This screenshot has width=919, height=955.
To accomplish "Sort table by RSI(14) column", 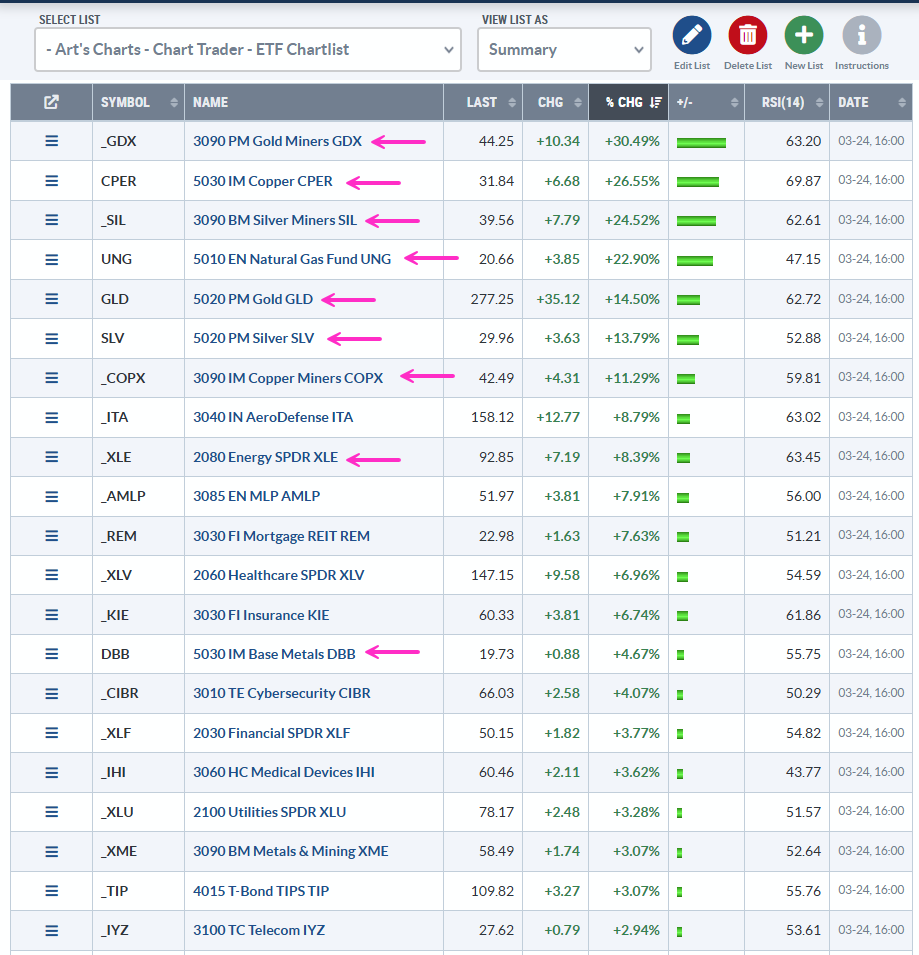I will click(787, 102).
